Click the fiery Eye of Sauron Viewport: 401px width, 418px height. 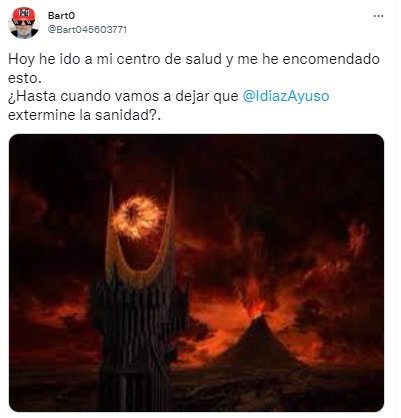pos(137,218)
